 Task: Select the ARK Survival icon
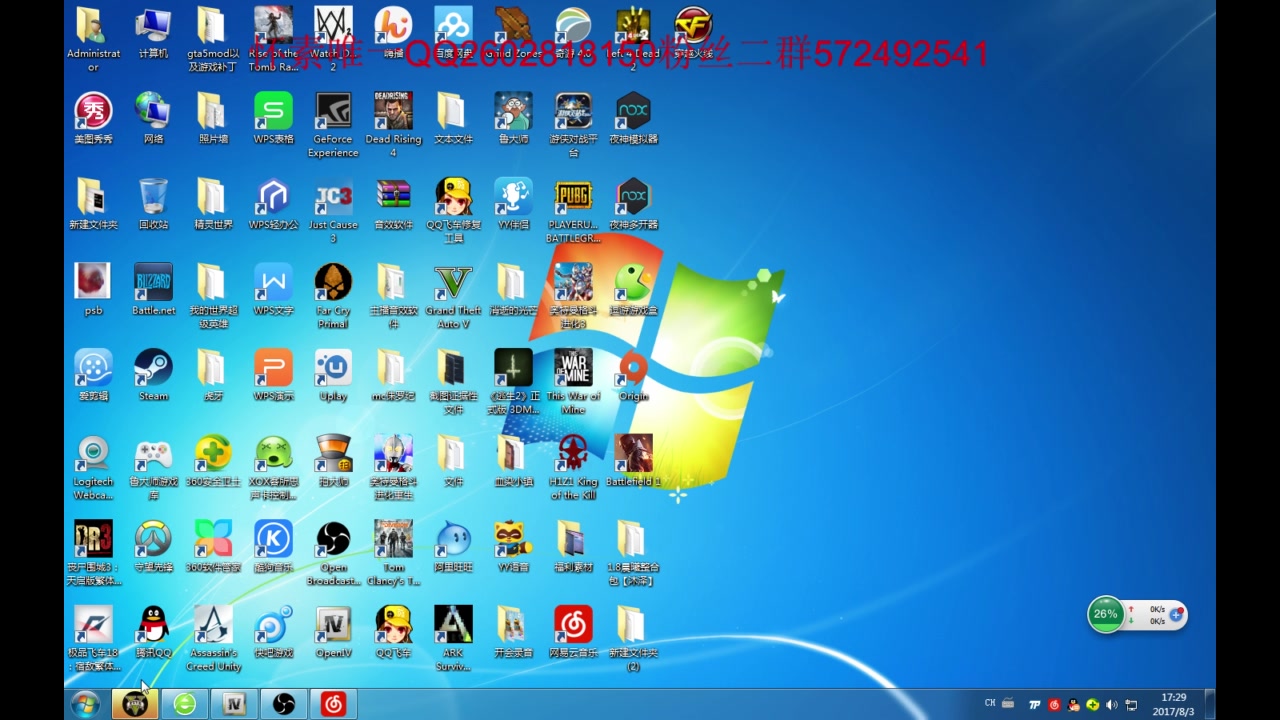point(453,638)
